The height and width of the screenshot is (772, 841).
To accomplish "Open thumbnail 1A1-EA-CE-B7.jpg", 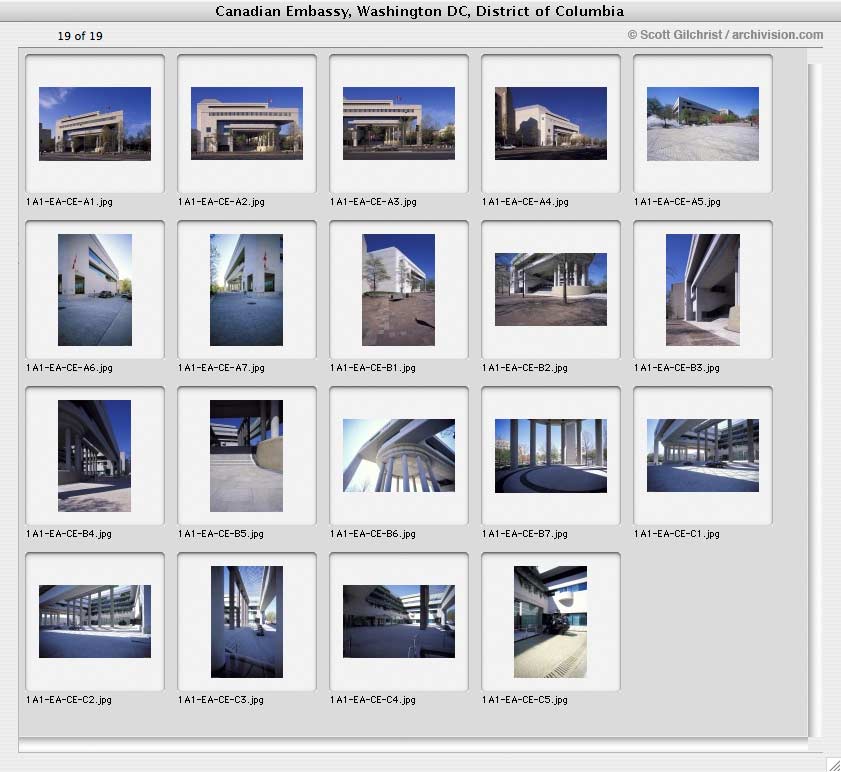I will pos(551,456).
